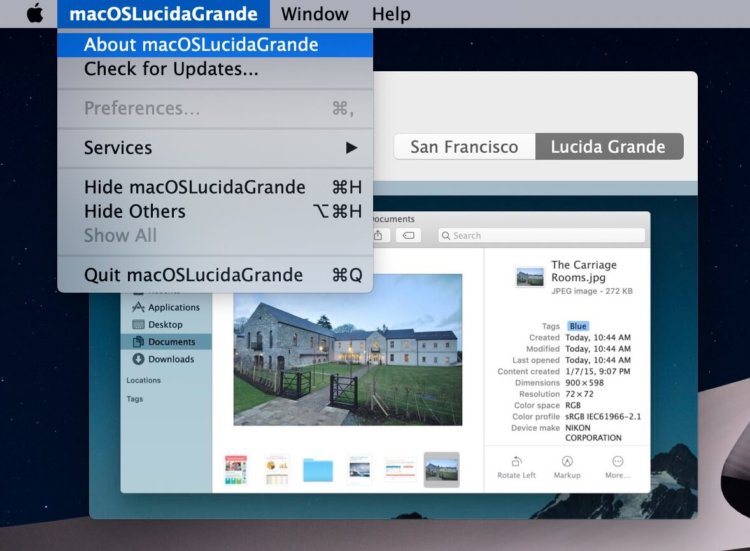Click the Downloads arrow icon

(x=138, y=359)
